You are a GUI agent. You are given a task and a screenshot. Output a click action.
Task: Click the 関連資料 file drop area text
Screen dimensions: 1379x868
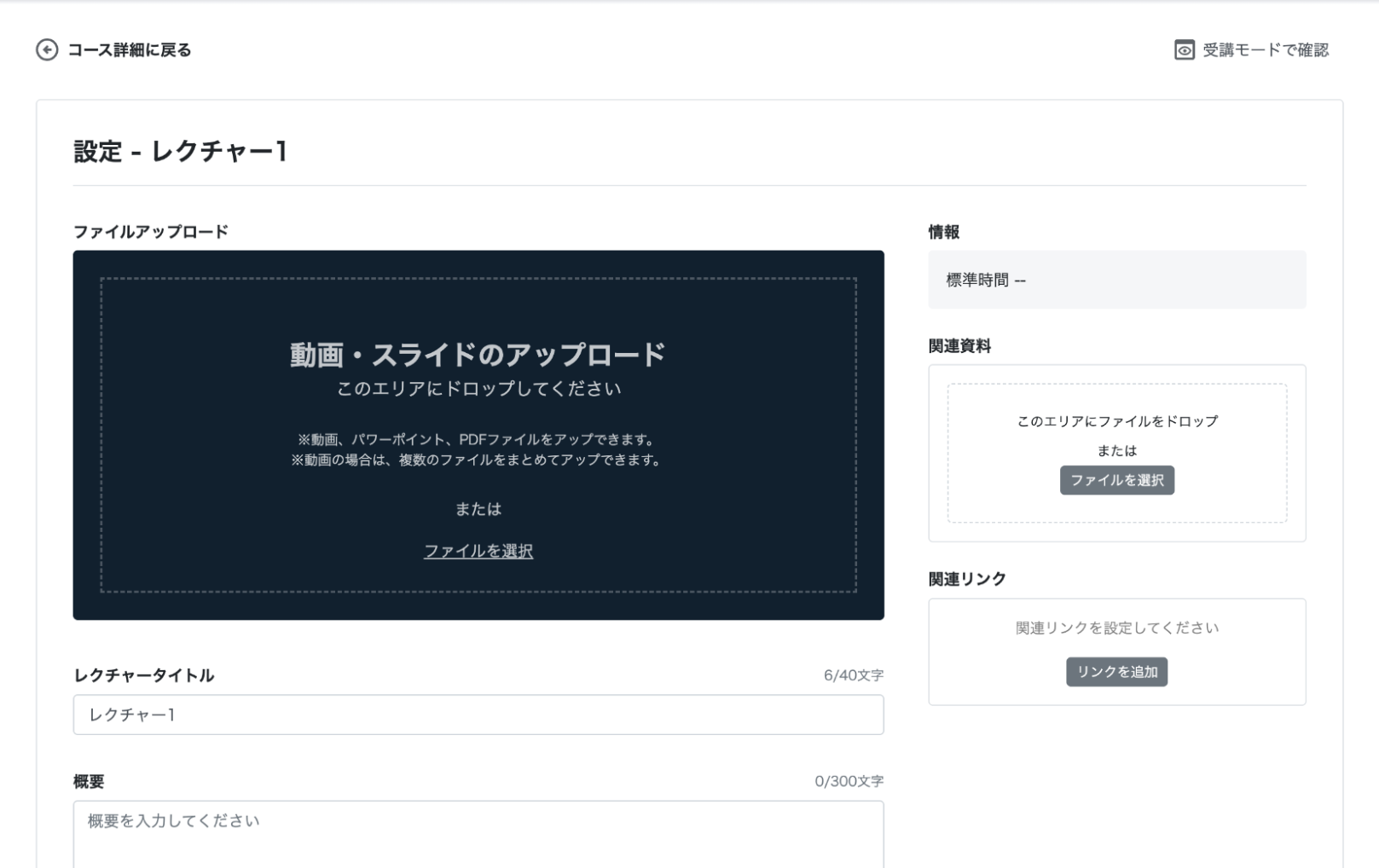point(1117,421)
